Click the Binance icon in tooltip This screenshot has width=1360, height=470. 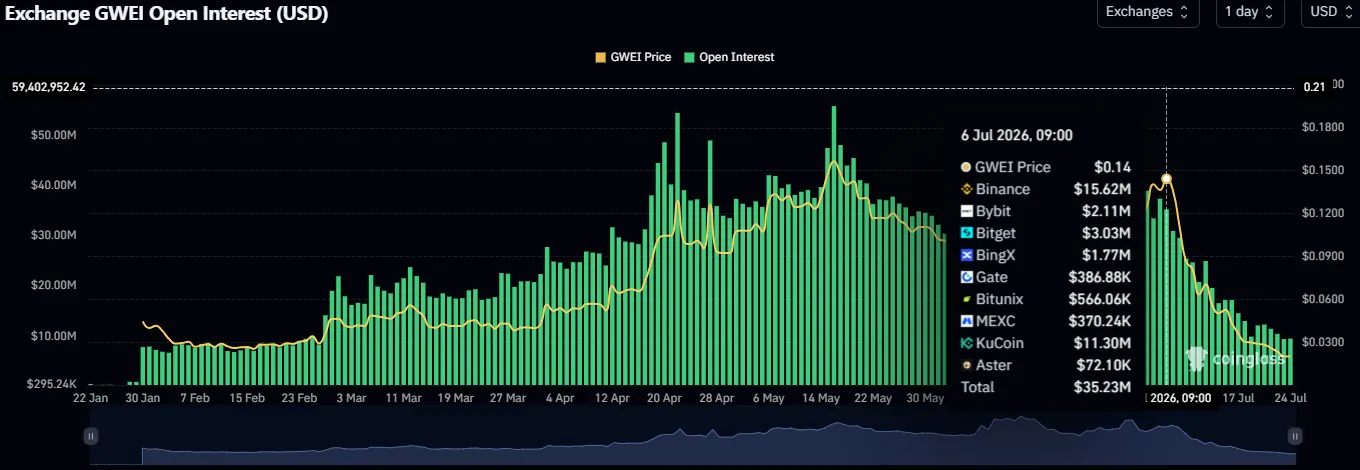coord(967,189)
